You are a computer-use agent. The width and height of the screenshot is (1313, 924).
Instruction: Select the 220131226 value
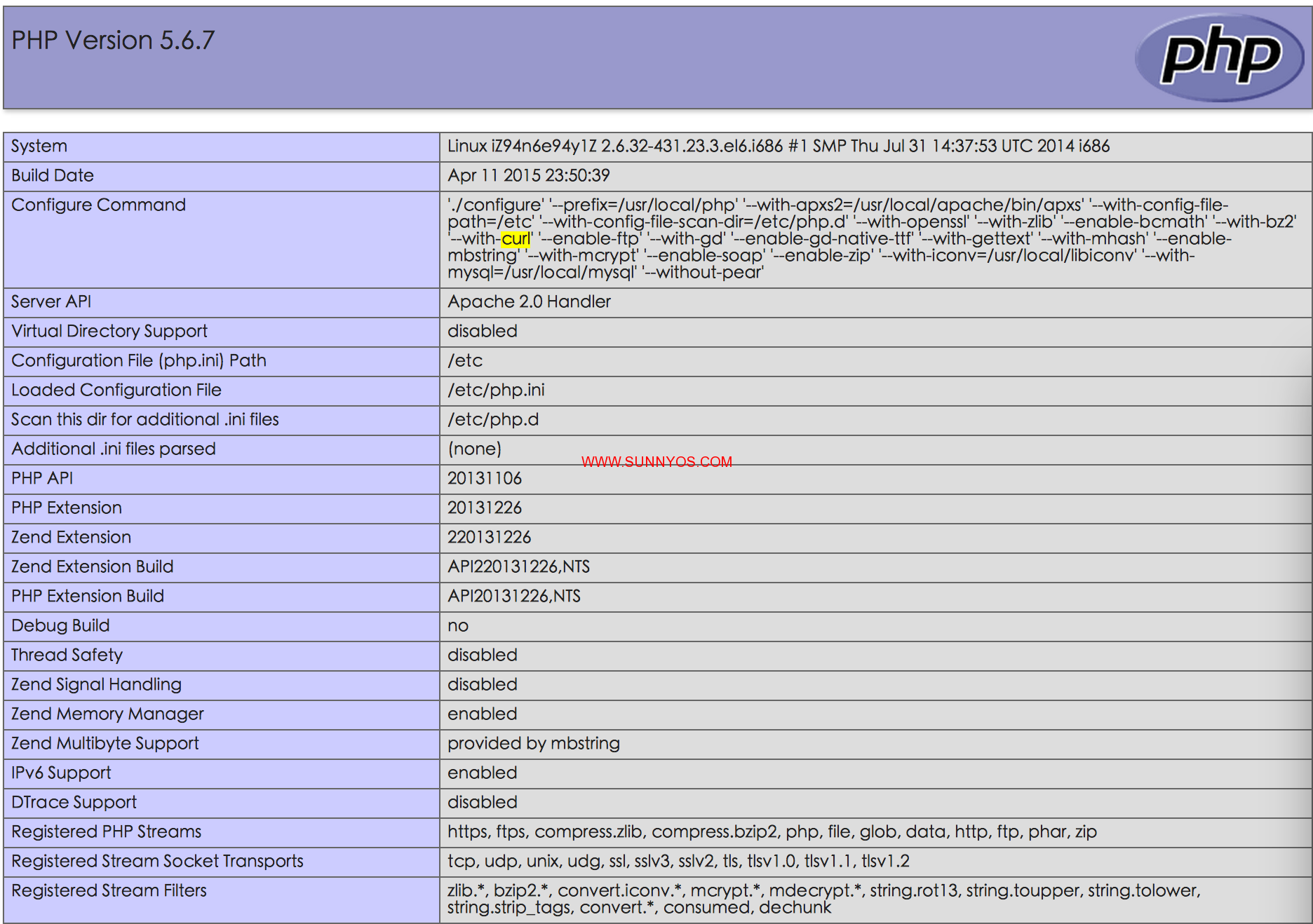[x=490, y=538]
